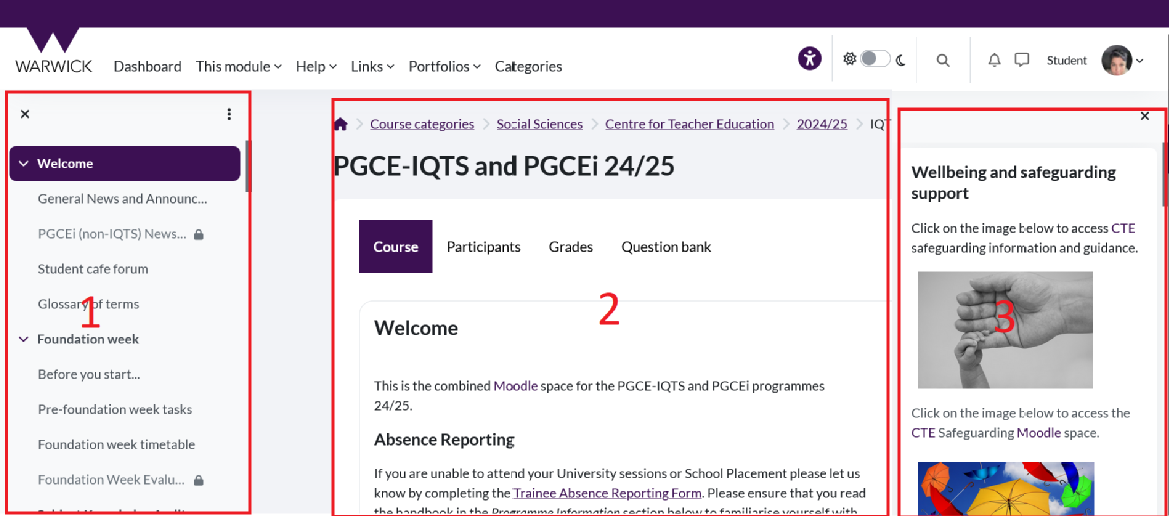The image size is (1169, 516).
Task: Click the Warwick logo
Action: tap(53, 53)
